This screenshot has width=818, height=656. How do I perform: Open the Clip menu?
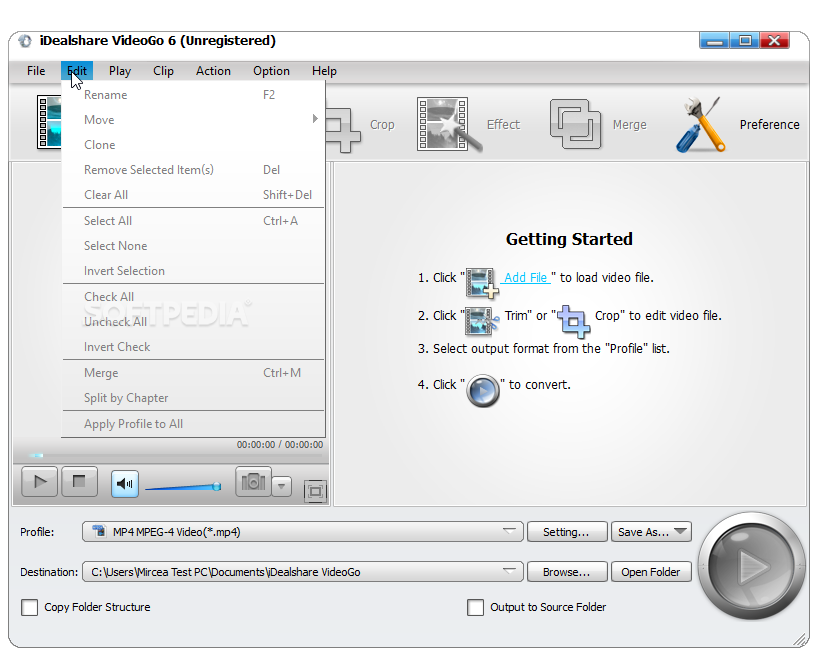163,71
